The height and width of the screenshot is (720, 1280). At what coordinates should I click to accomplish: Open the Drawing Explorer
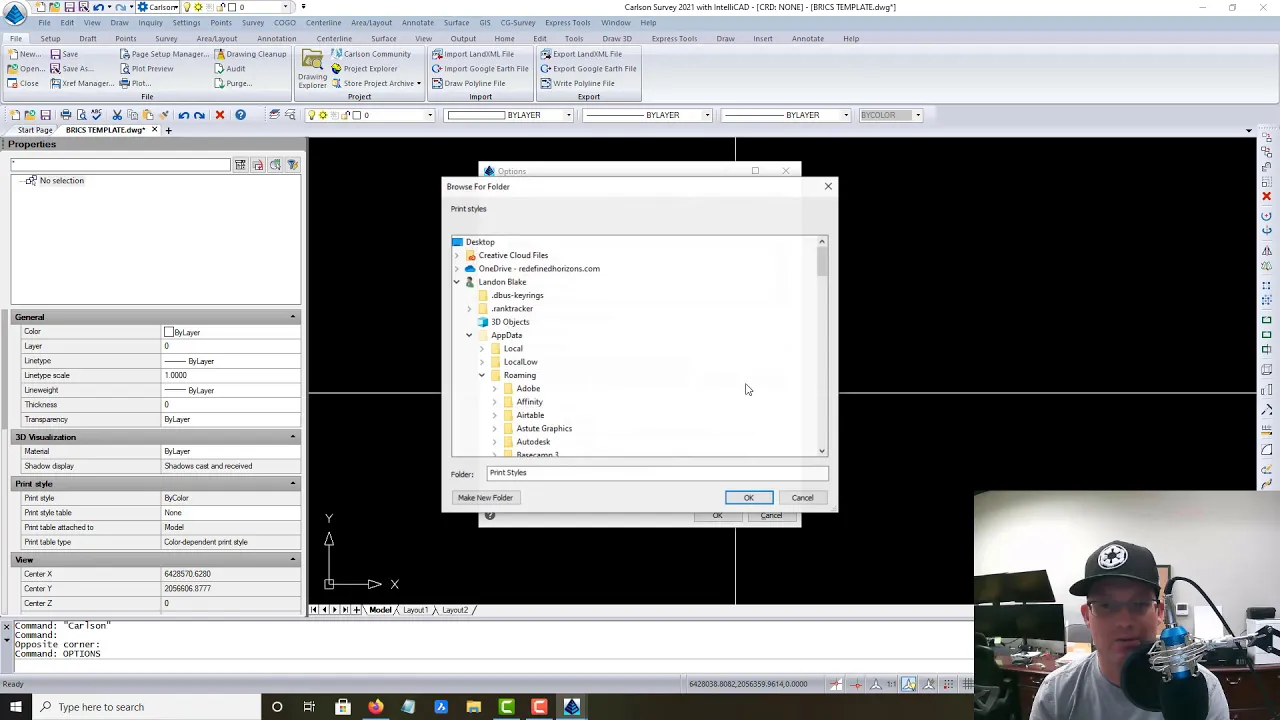[x=312, y=69]
